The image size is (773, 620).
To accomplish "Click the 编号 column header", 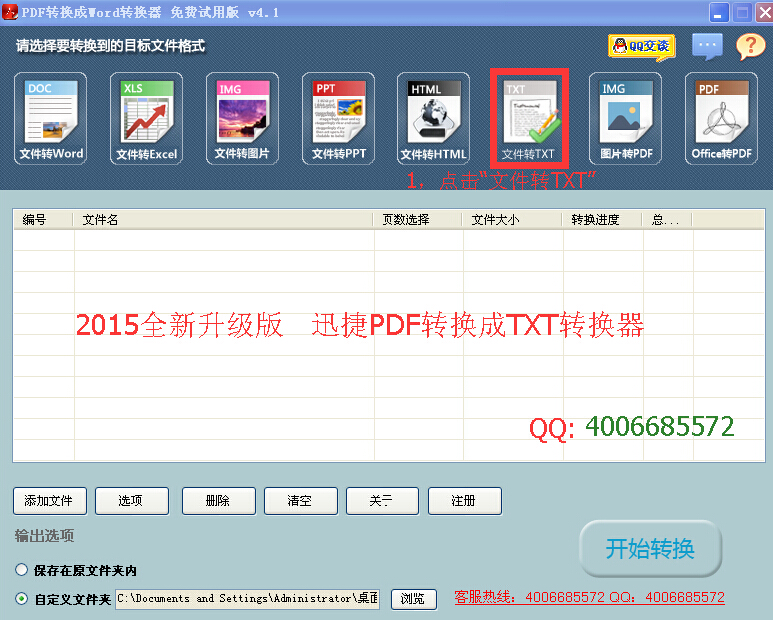I will click(43, 219).
